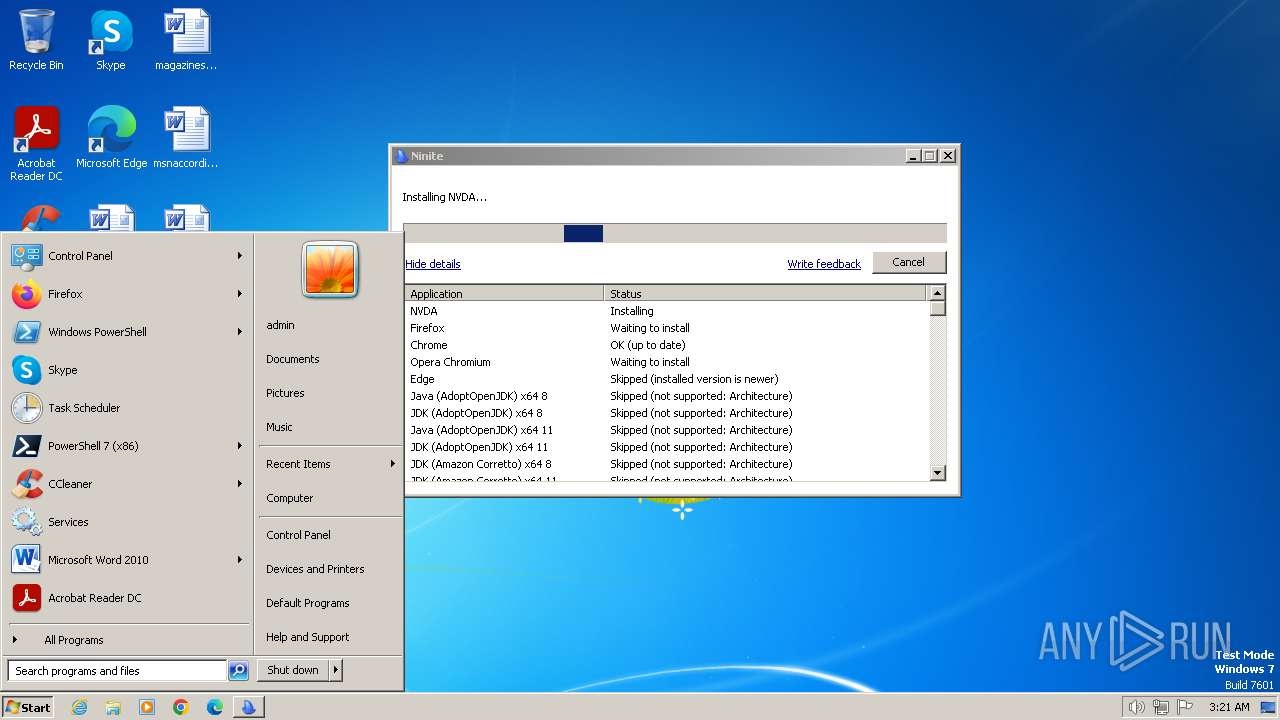Expand CCleaner jump list arrow
This screenshot has width=1280, height=720.
click(x=240, y=484)
